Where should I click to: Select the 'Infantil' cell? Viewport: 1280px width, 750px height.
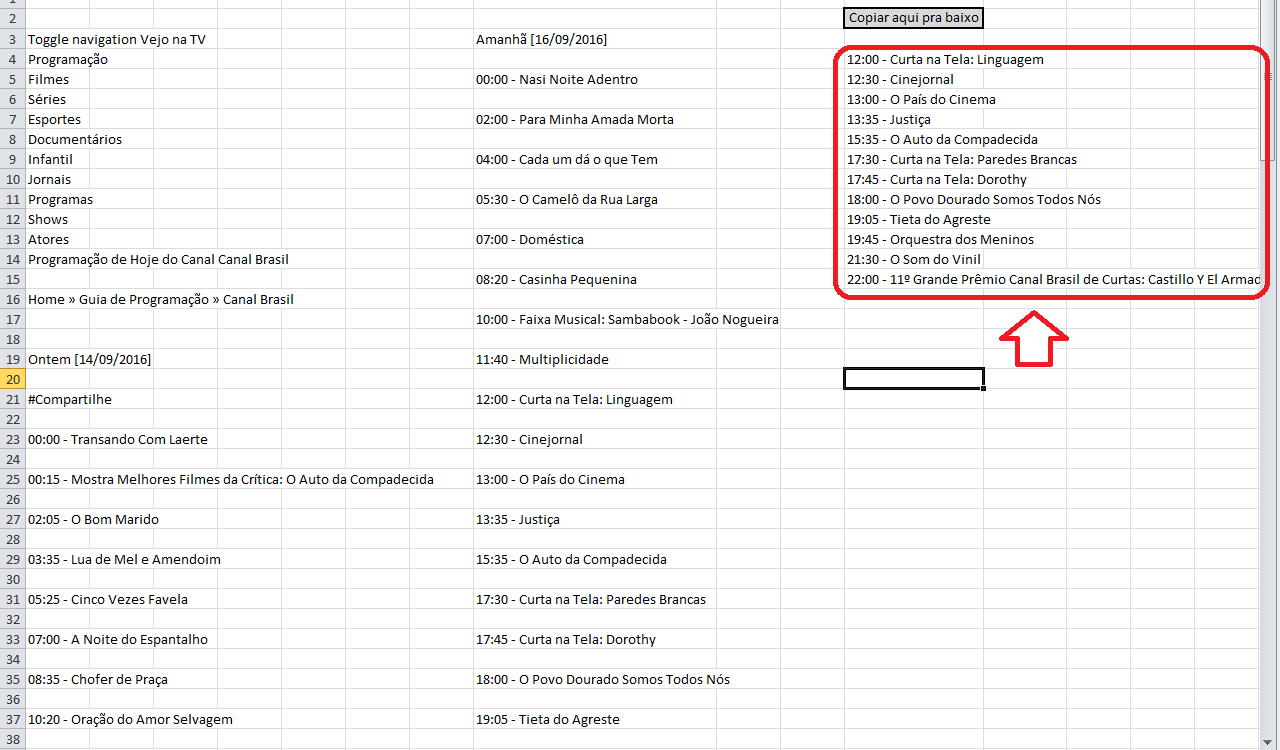click(51, 159)
